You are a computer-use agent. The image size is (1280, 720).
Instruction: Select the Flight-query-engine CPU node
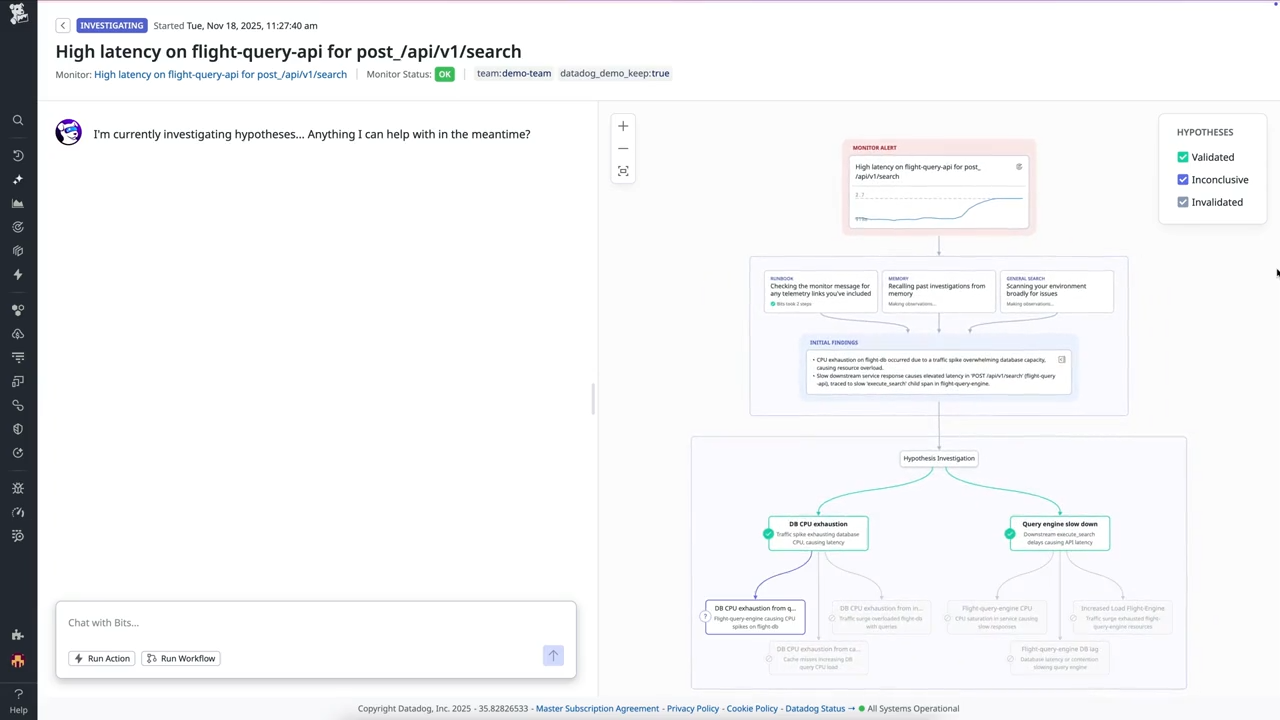[x=997, y=617]
